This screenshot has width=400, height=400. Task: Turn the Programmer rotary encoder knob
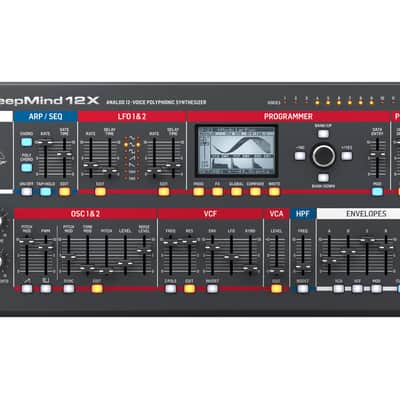[323, 155]
